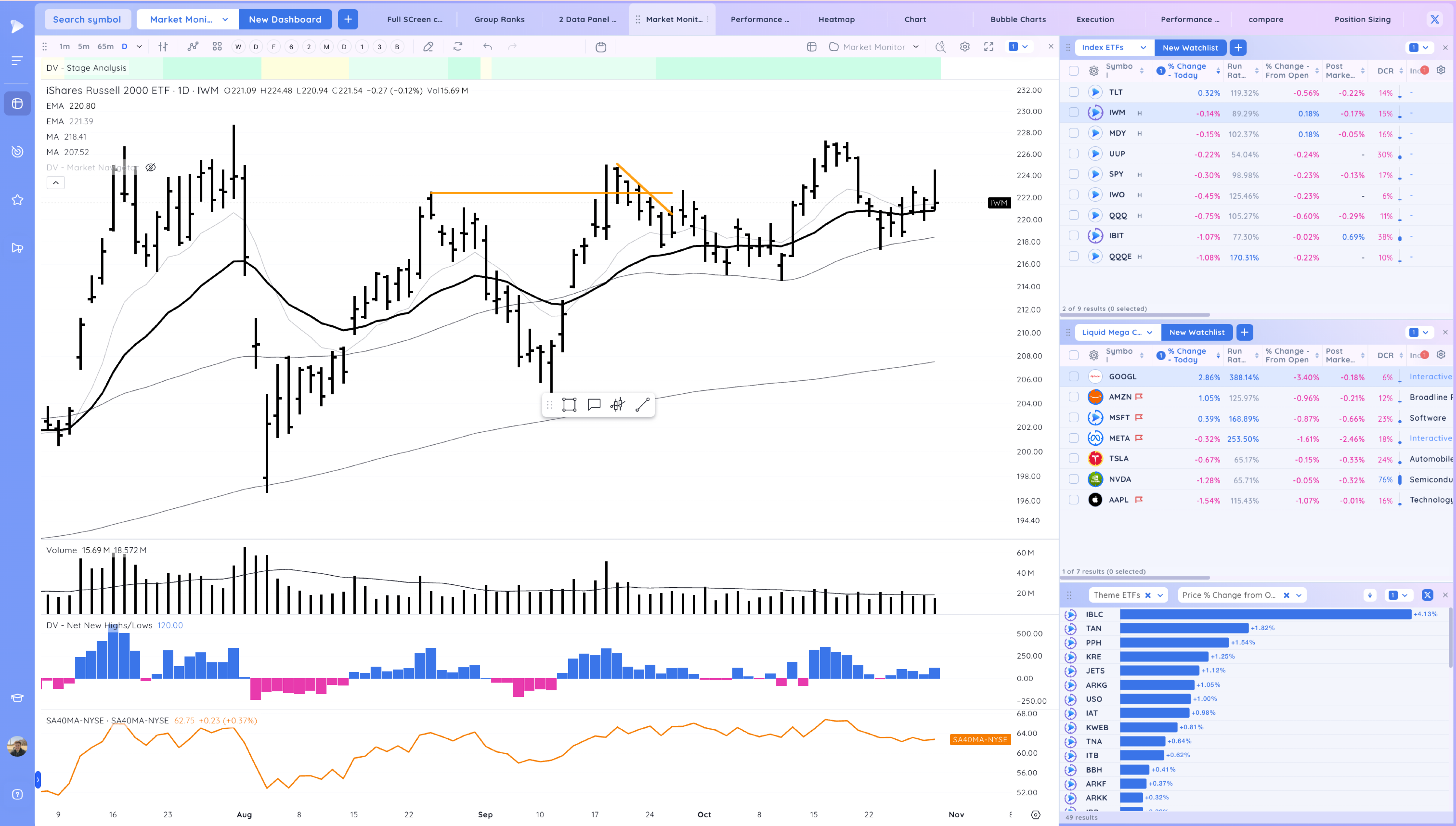Click the New Dashboard button

point(285,19)
